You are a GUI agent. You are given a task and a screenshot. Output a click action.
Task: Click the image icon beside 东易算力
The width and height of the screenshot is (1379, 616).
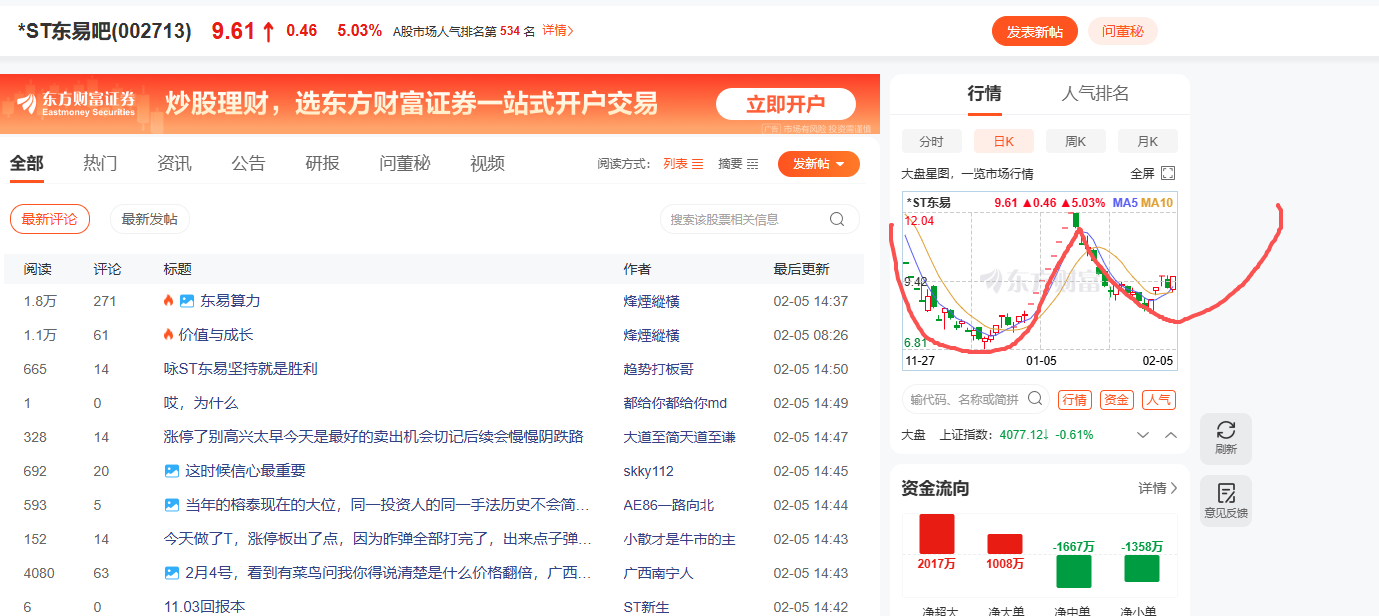pyautogui.click(x=186, y=301)
